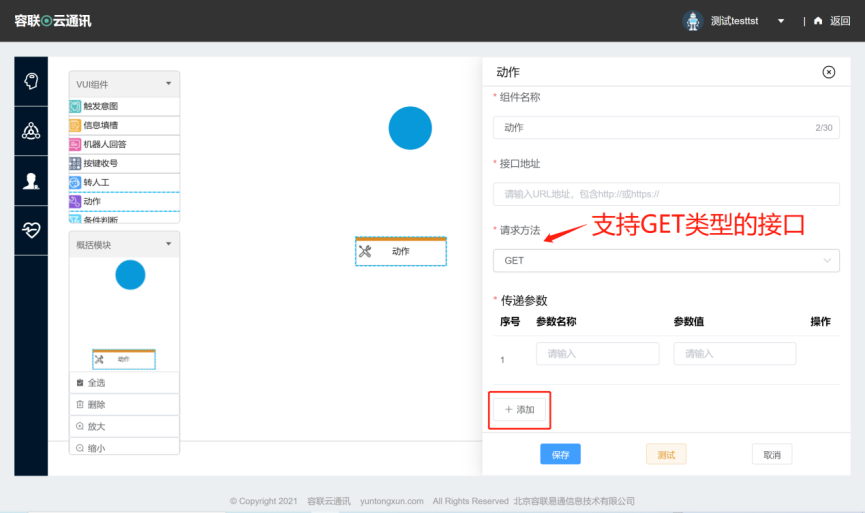Open the heartbeat monitor sidebar icon
This screenshot has width=865, height=513.
pyautogui.click(x=31, y=230)
